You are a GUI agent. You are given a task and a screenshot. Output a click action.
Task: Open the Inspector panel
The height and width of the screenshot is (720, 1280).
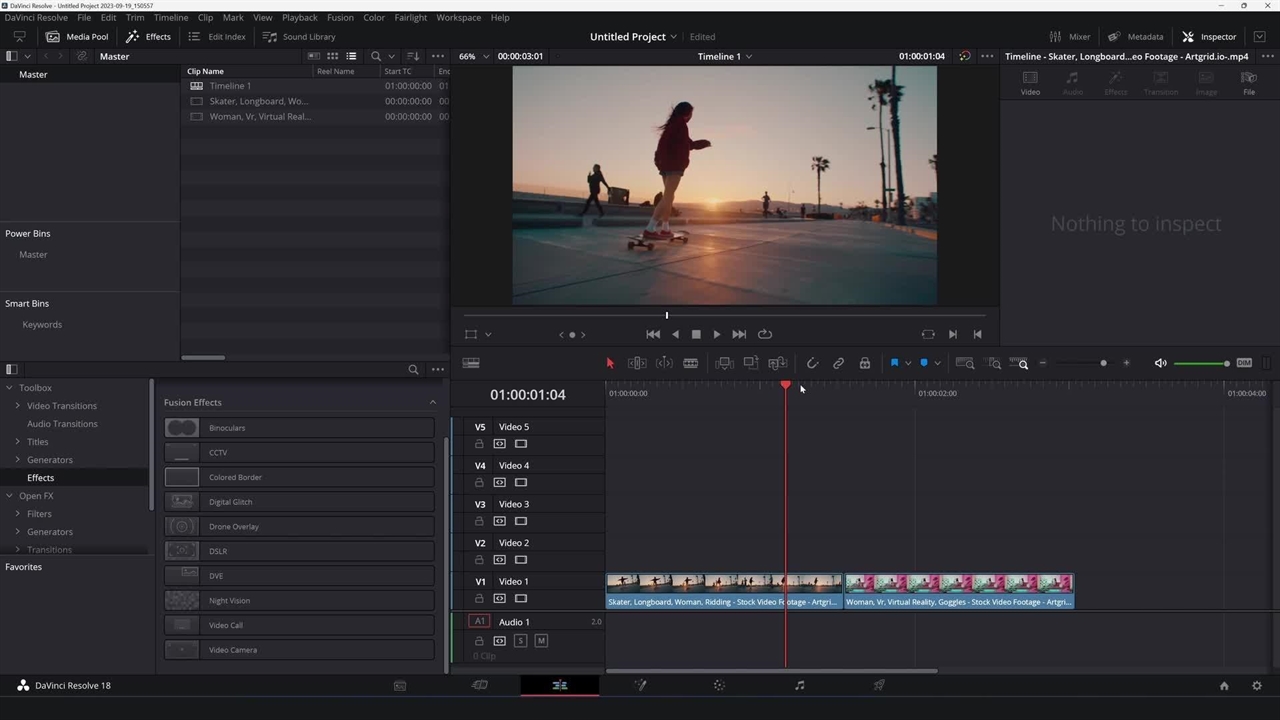click(x=1208, y=37)
